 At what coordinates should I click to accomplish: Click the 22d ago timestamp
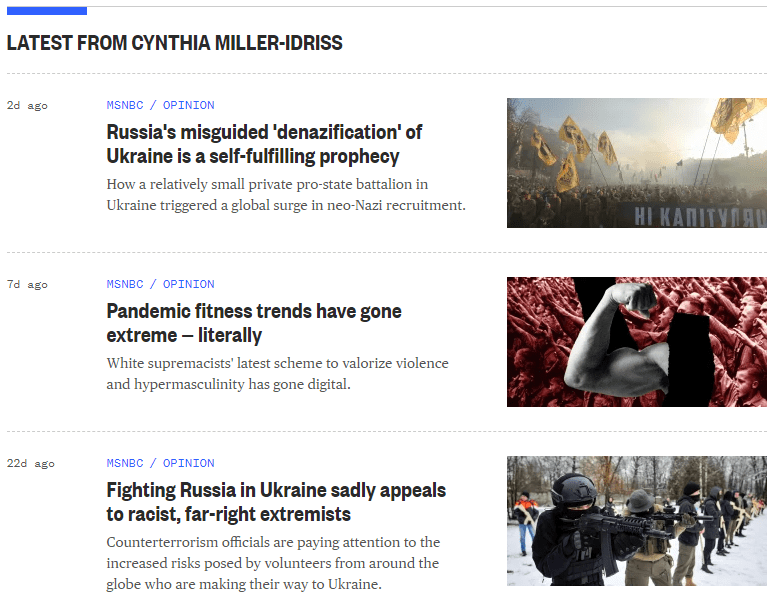(30, 464)
